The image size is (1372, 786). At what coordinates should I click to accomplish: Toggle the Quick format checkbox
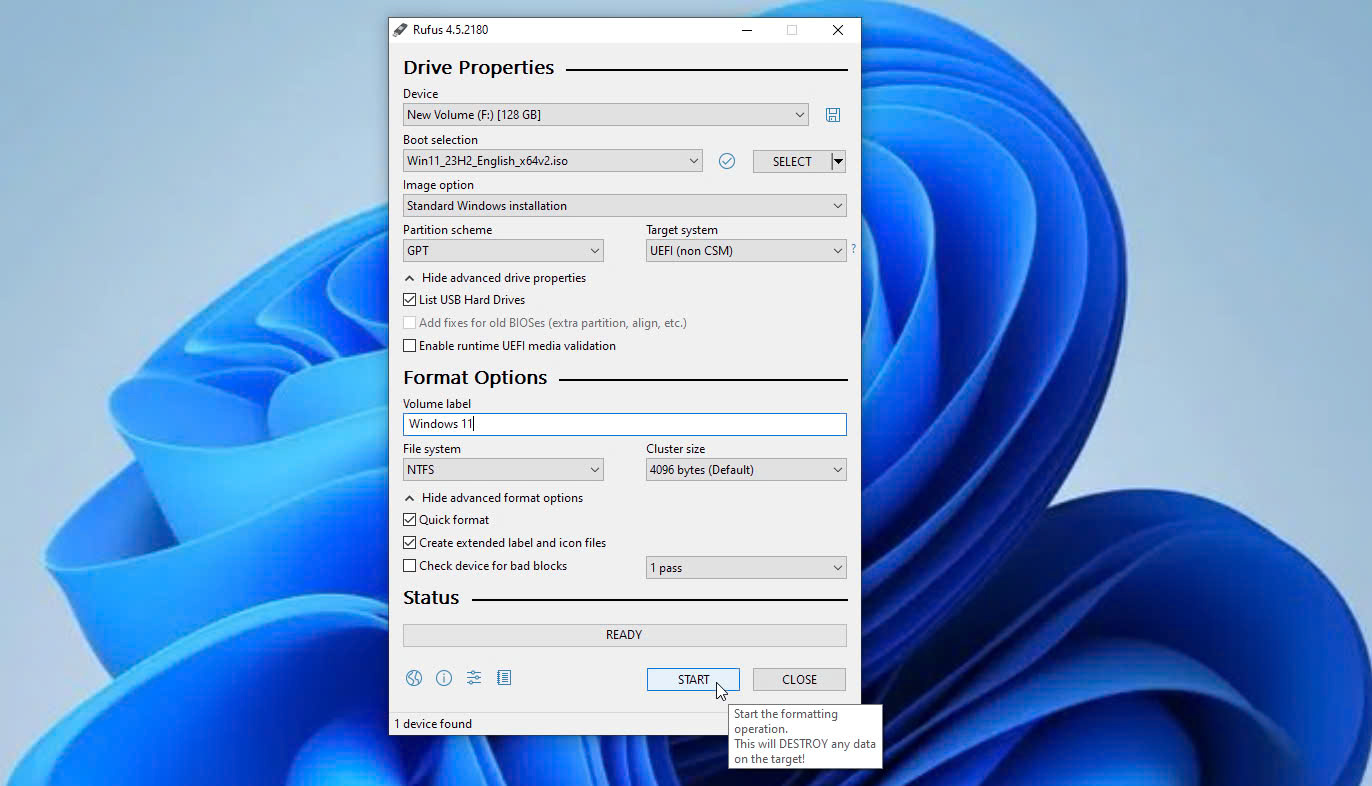tap(410, 520)
